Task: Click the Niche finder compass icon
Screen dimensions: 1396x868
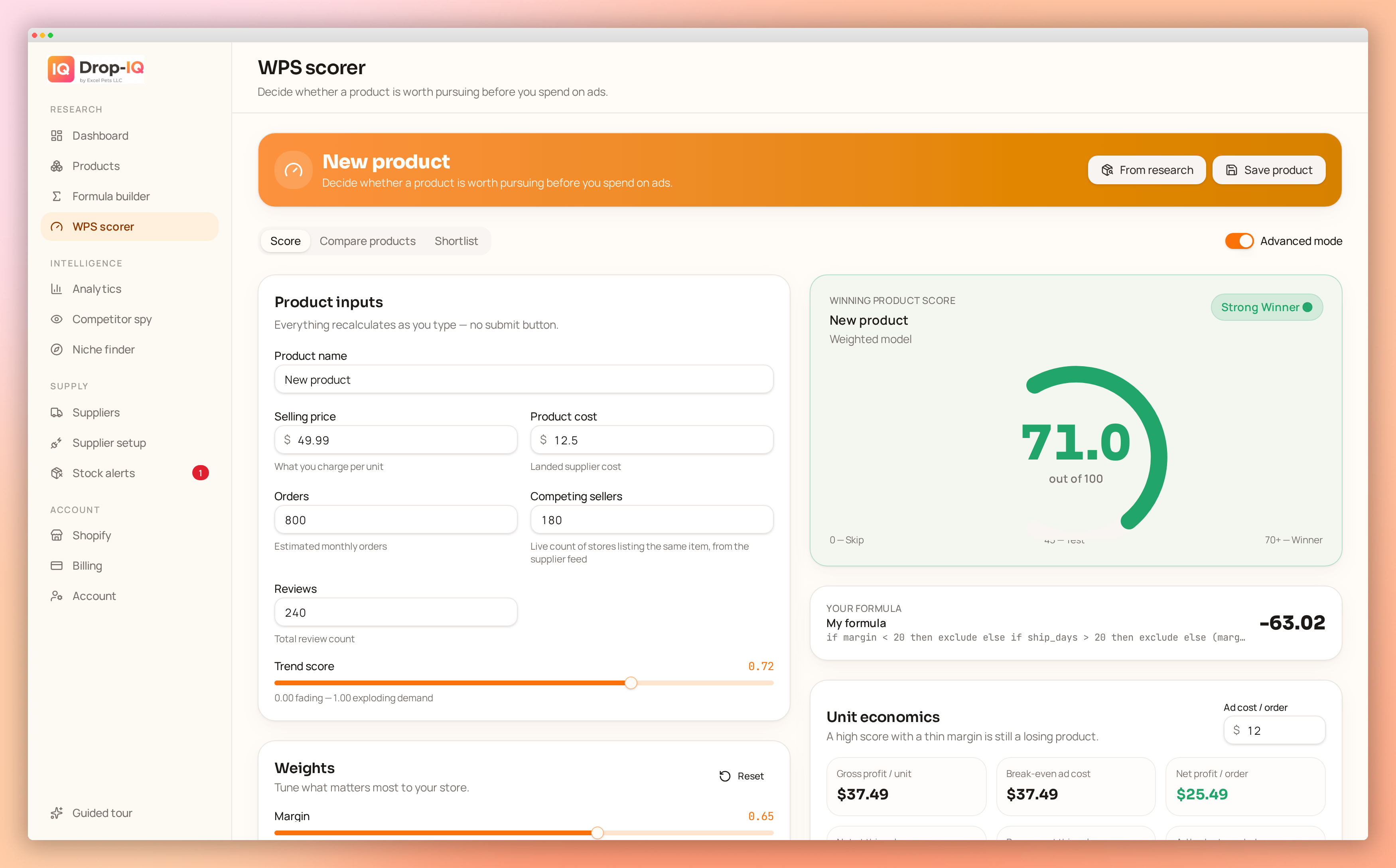Action: [56, 349]
